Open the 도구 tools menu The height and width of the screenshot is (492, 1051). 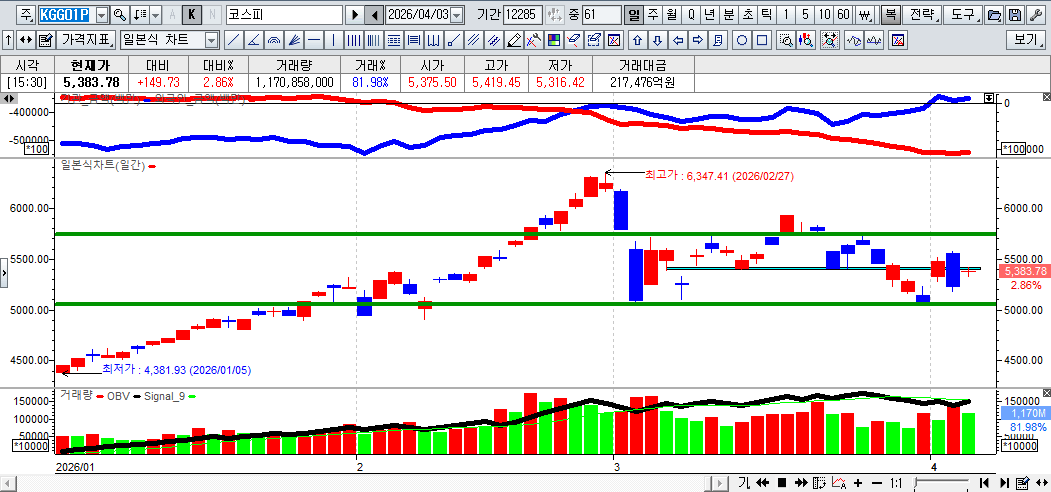pos(964,15)
